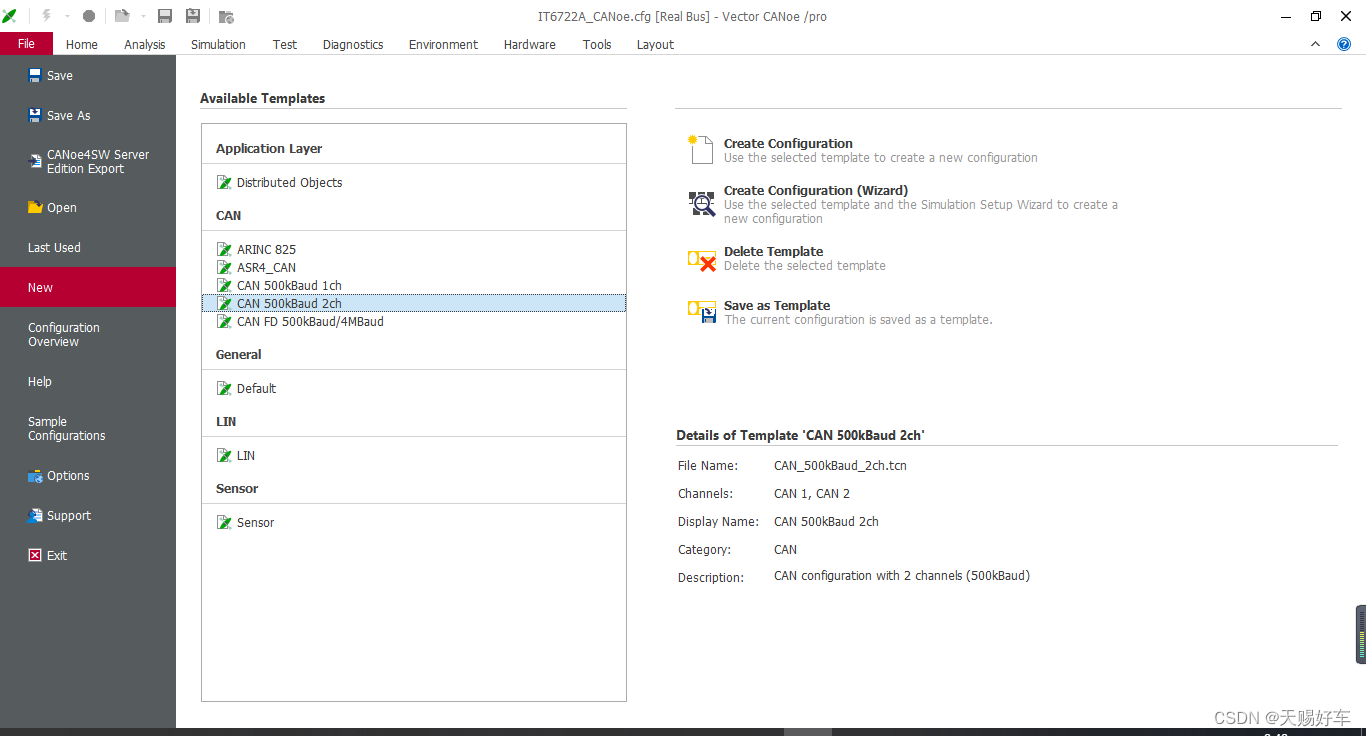Screen dimensions: 1366x736
Task: Click Create Configuration (Wizard) link
Action: [x=816, y=190]
